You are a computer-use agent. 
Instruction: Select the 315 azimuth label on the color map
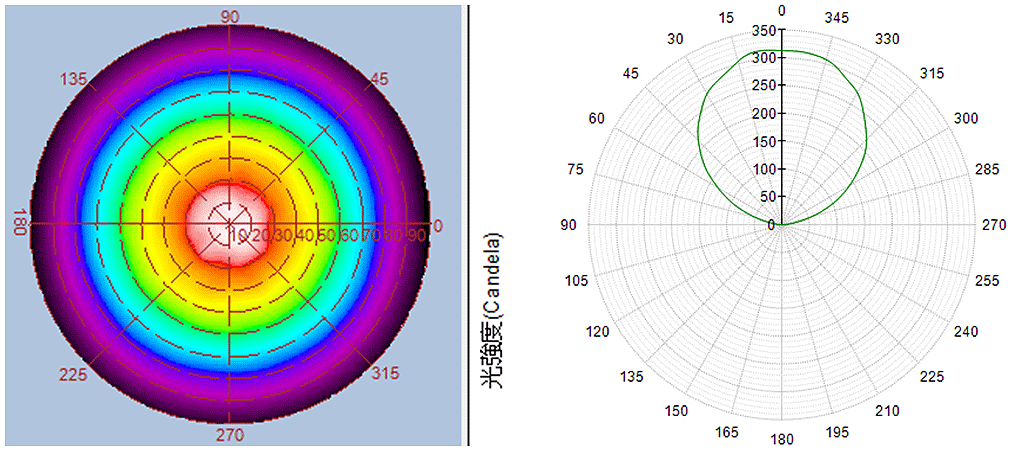[383, 374]
